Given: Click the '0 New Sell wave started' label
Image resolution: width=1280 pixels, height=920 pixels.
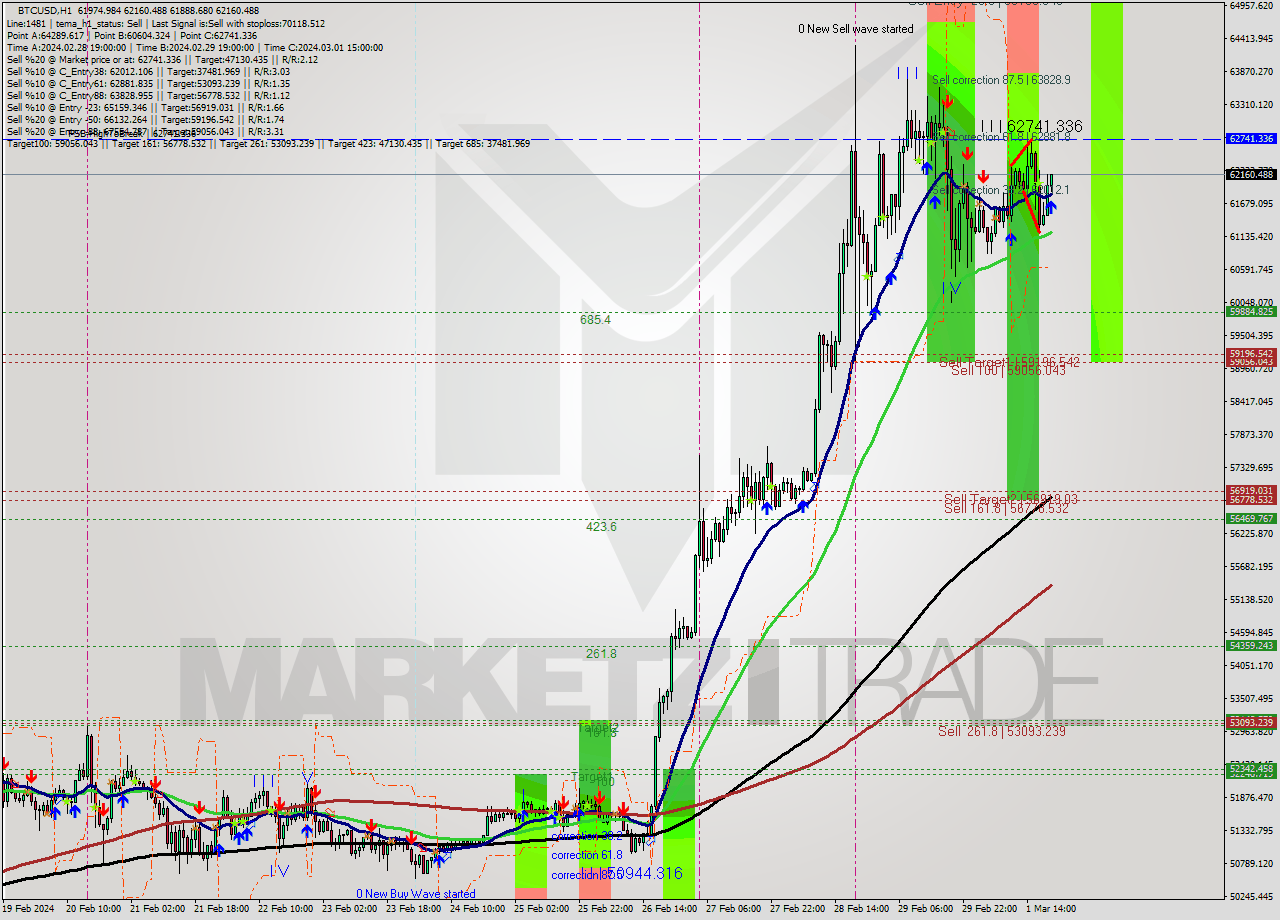Looking at the screenshot, I should (x=855, y=29).
